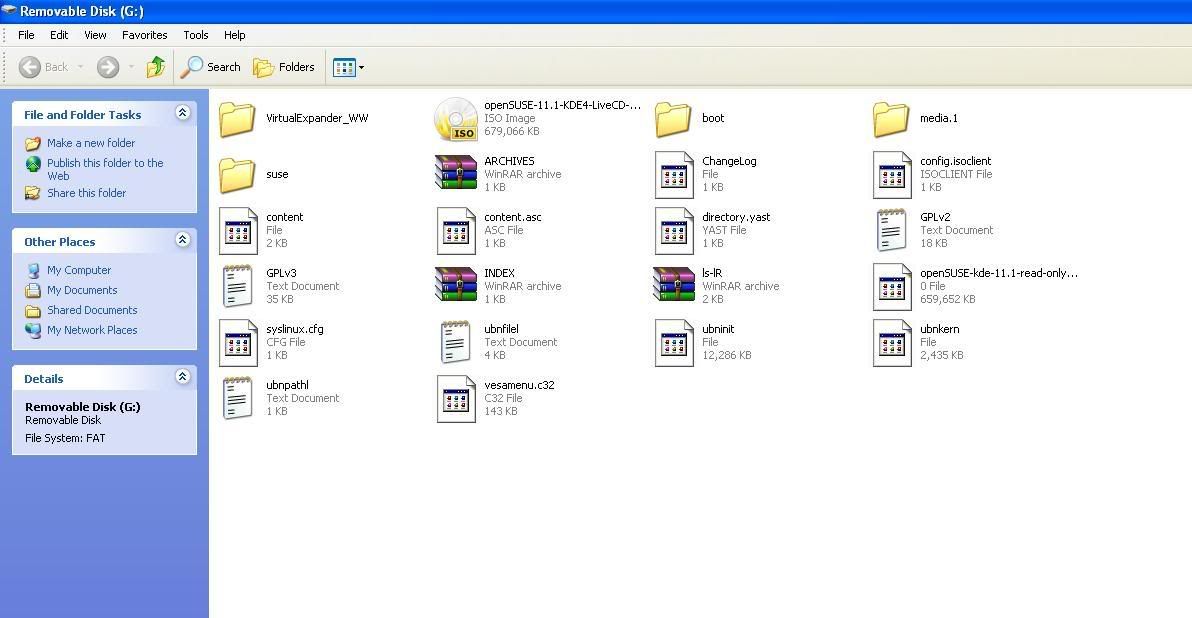Open the Search magnifier tool
The height and width of the screenshot is (618, 1192).
click(x=211, y=67)
